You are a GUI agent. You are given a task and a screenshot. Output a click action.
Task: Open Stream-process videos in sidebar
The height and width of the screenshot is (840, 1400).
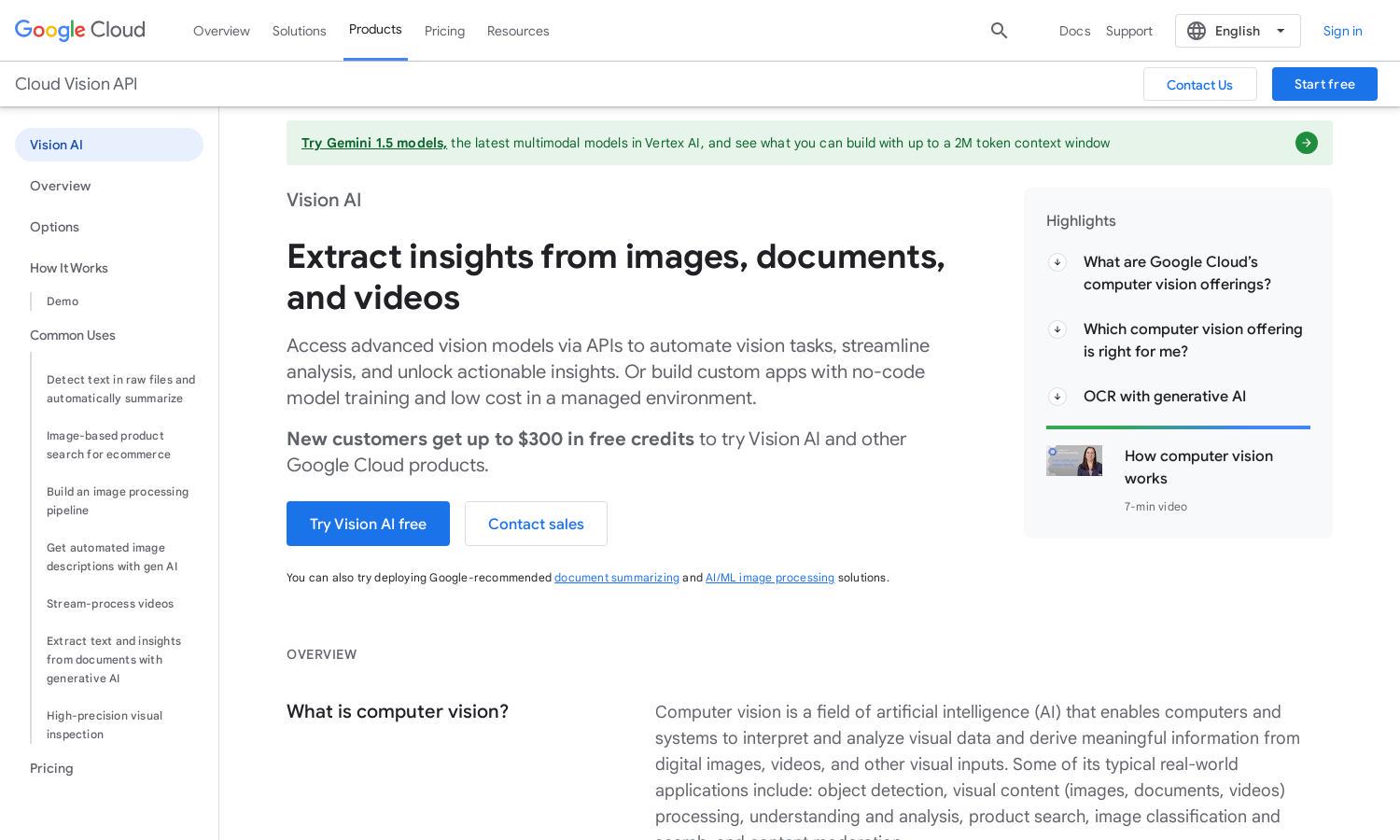click(110, 604)
